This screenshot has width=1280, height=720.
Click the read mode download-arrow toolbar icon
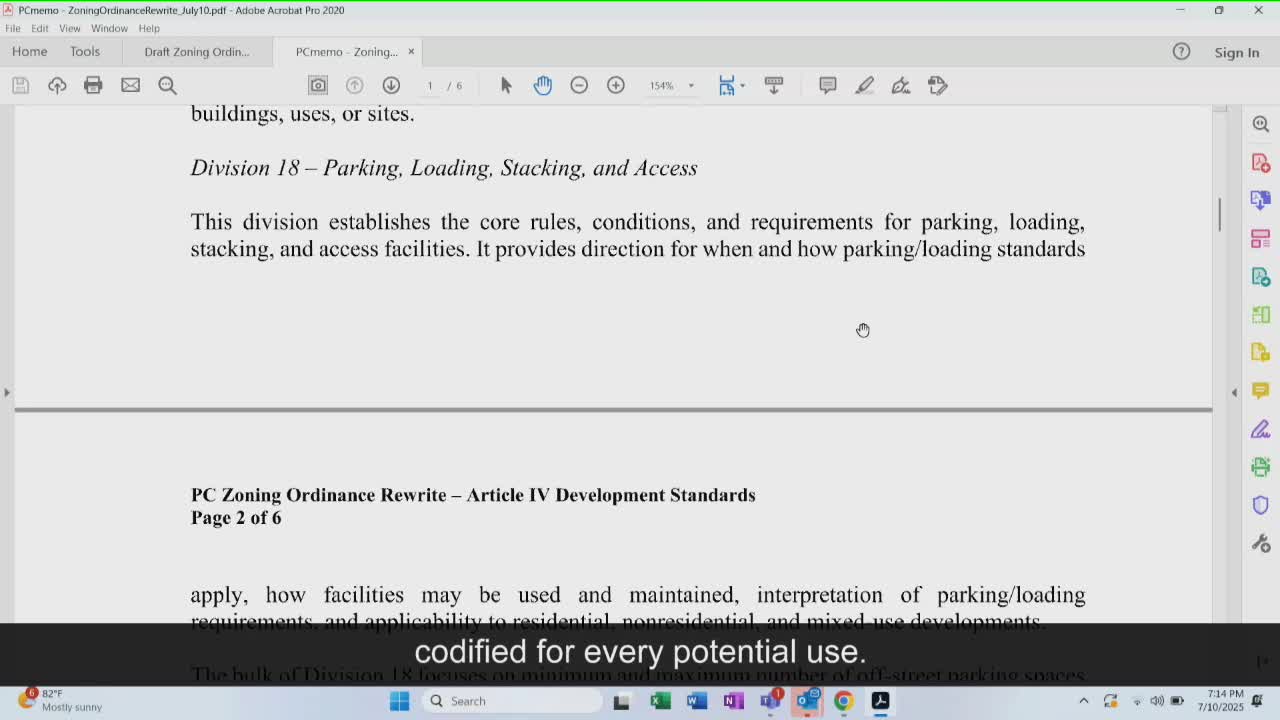click(x=774, y=86)
